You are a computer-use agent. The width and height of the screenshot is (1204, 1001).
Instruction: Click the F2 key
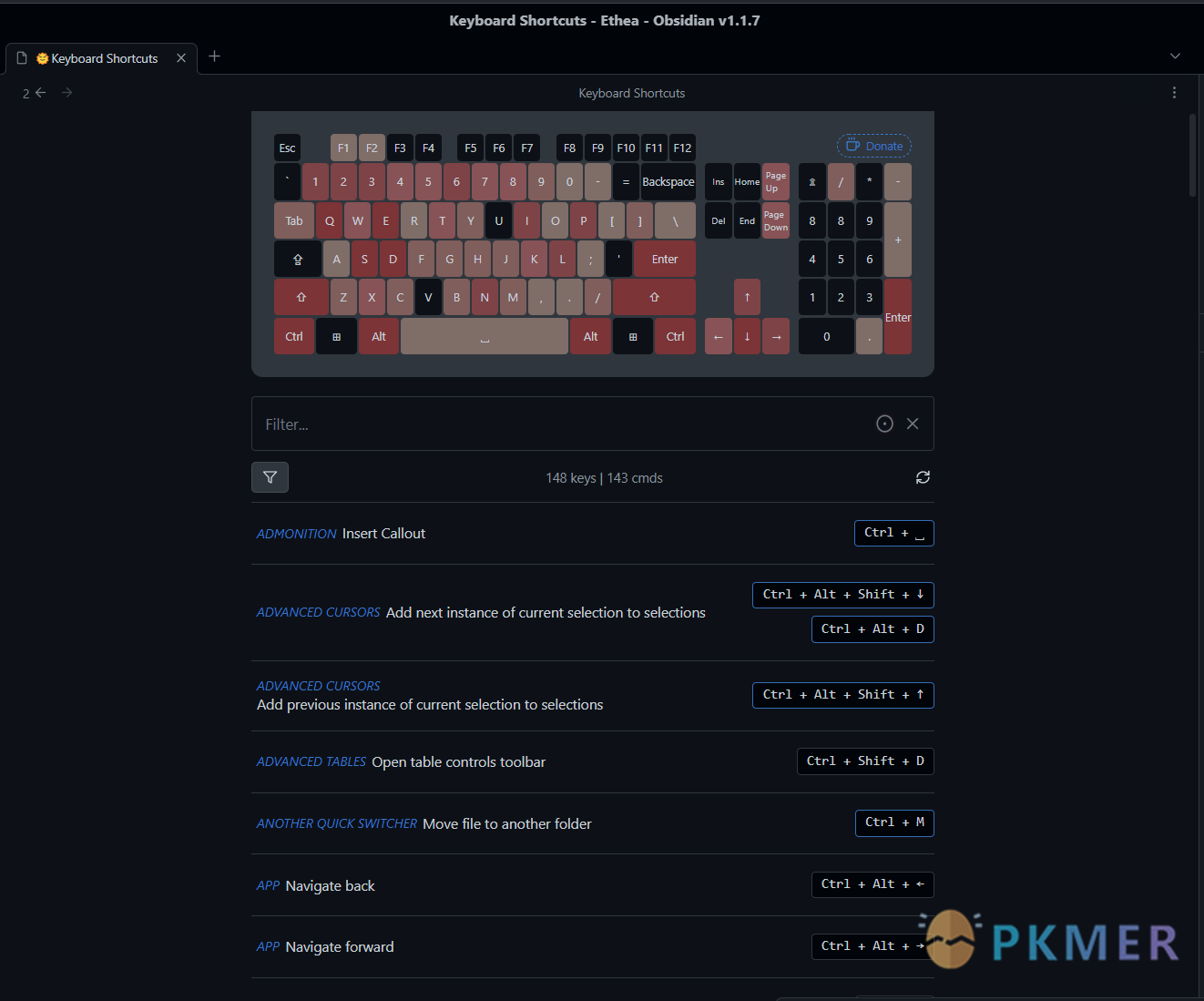pyautogui.click(x=372, y=148)
